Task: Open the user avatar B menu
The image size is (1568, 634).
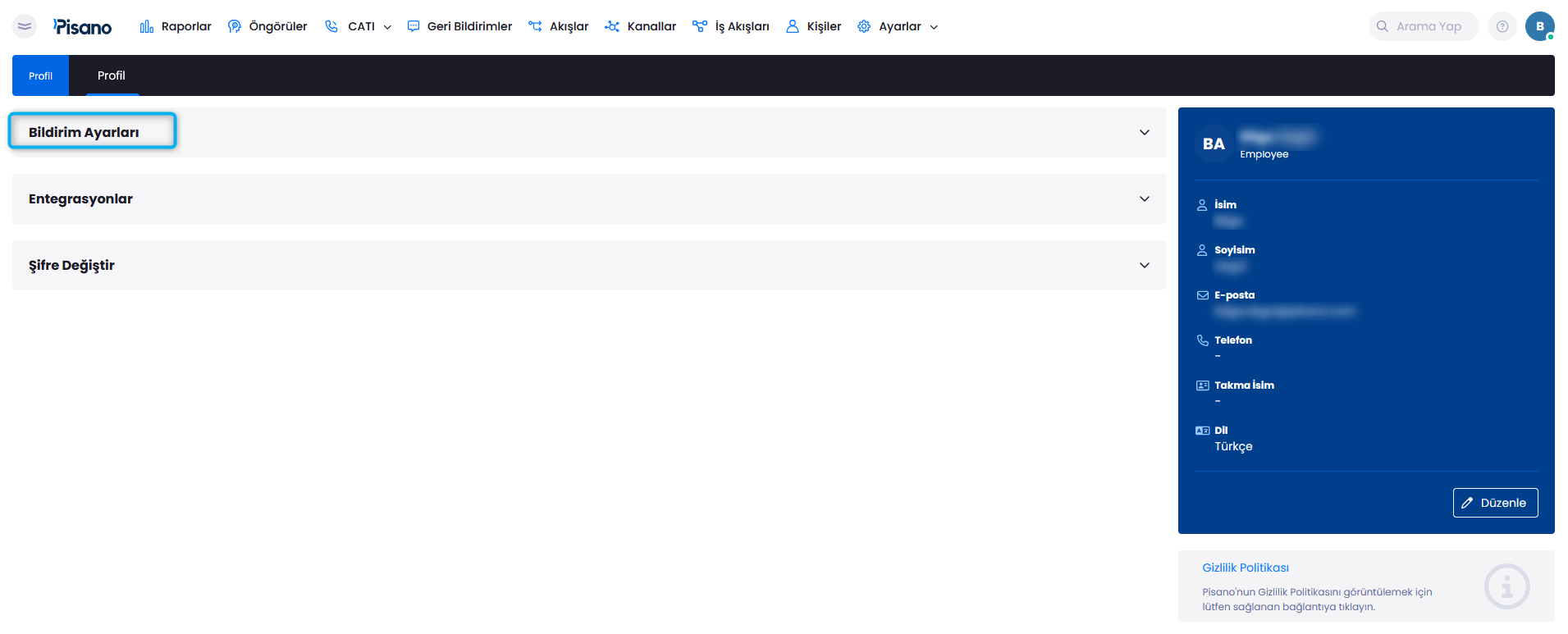Action: click(x=1539, y=26)
